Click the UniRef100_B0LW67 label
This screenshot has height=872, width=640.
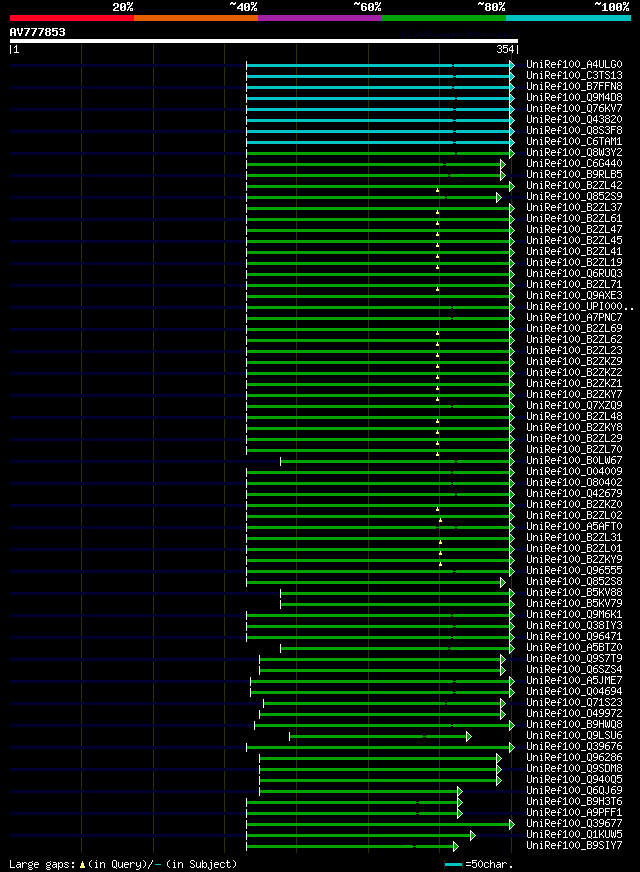[x=574, y=460]
